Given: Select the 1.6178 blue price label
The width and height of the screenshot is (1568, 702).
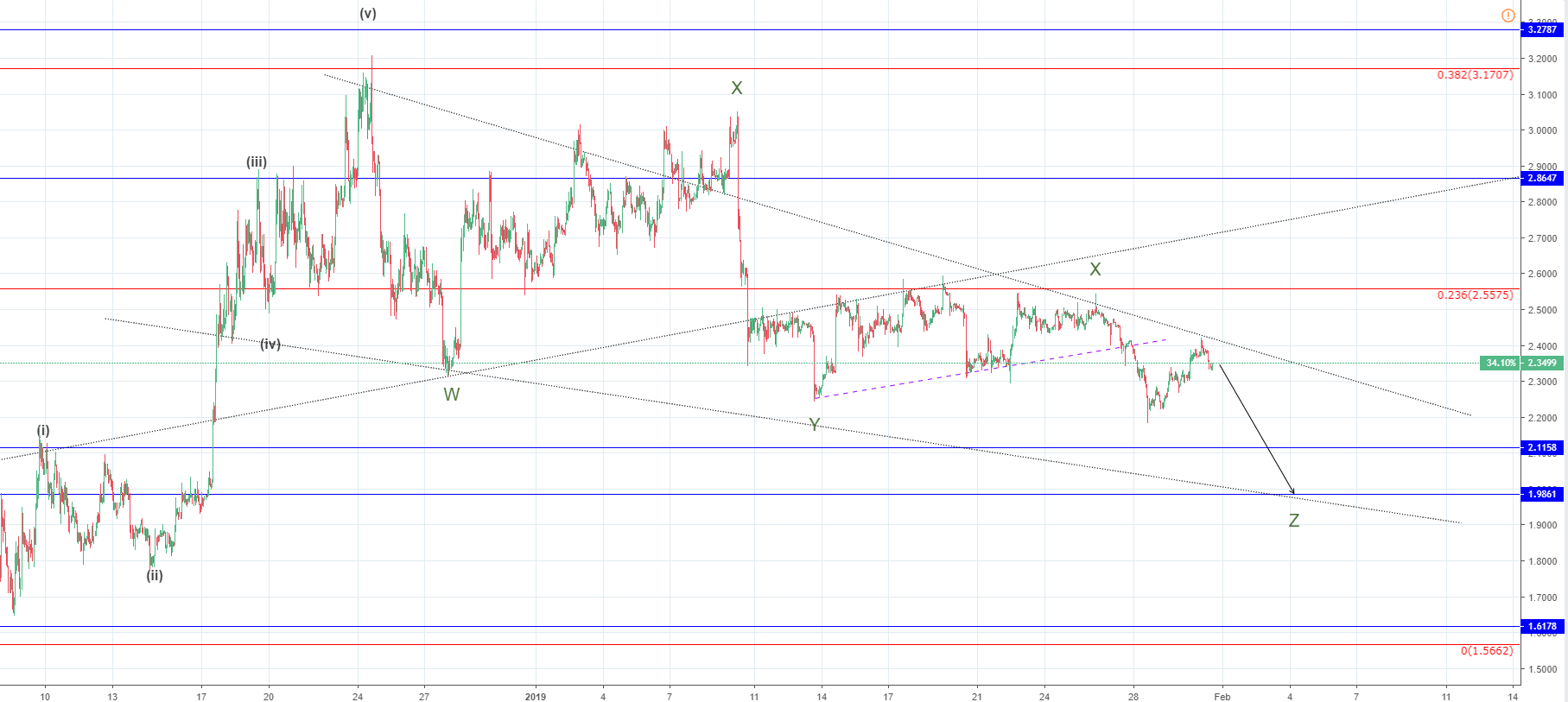Looking at the screenshot, I should [x=1542, y=626].
